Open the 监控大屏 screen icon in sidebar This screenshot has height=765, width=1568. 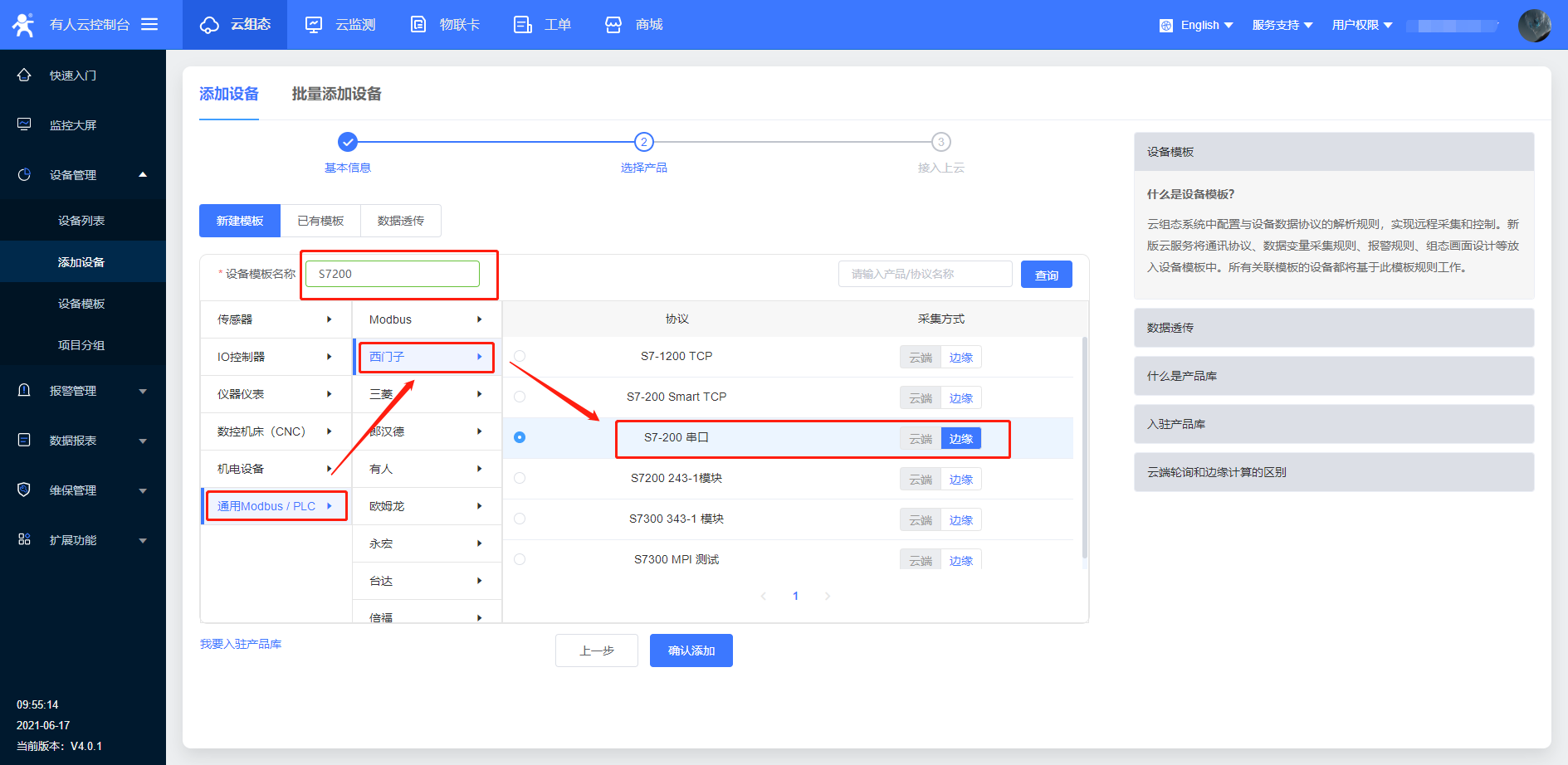[24, 124]
